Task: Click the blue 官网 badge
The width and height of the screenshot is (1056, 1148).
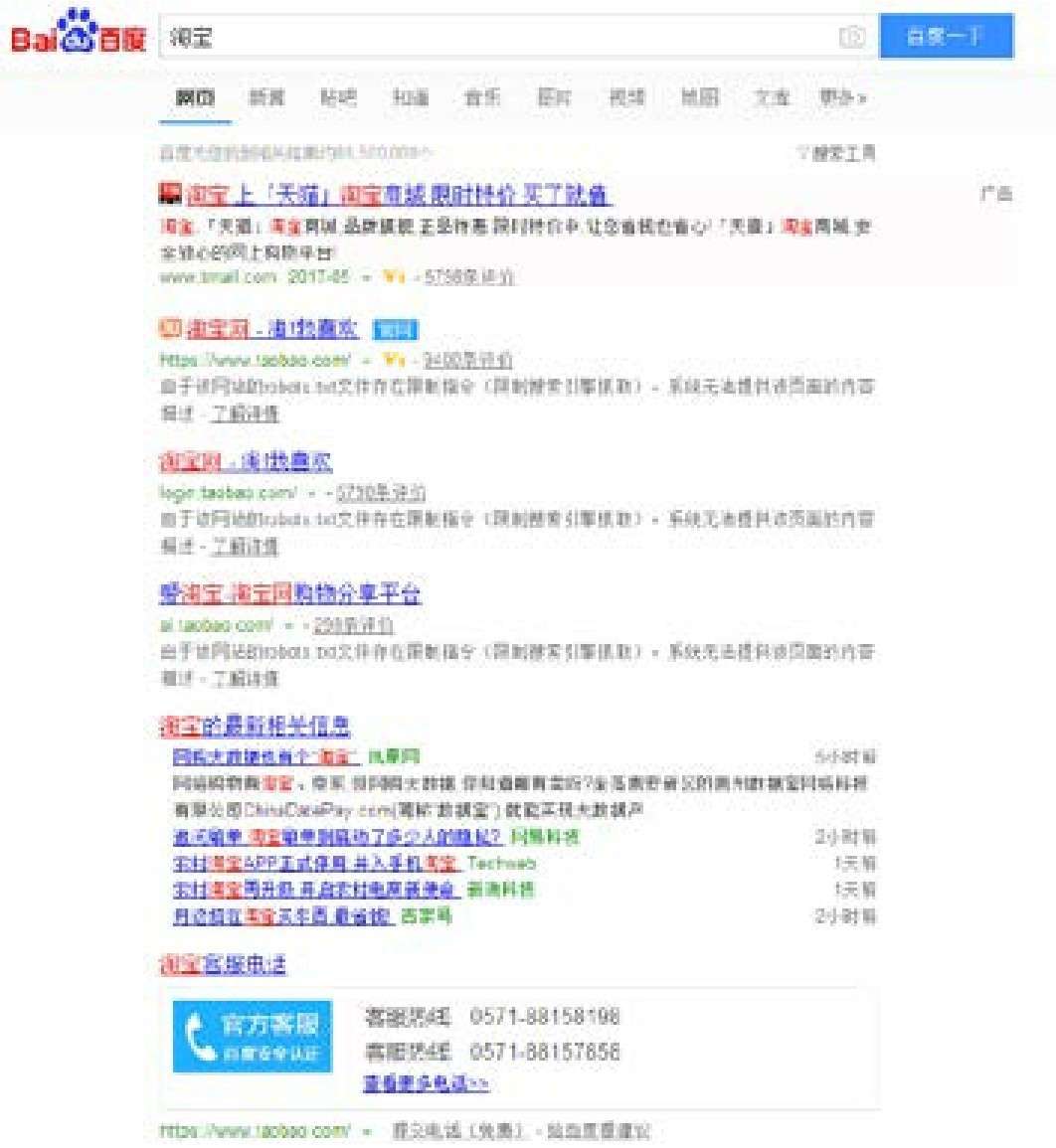Action: [395, 329]
